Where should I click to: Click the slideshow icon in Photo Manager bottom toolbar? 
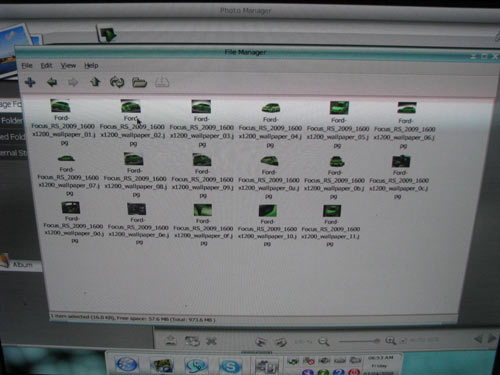[x=192, y=341]
